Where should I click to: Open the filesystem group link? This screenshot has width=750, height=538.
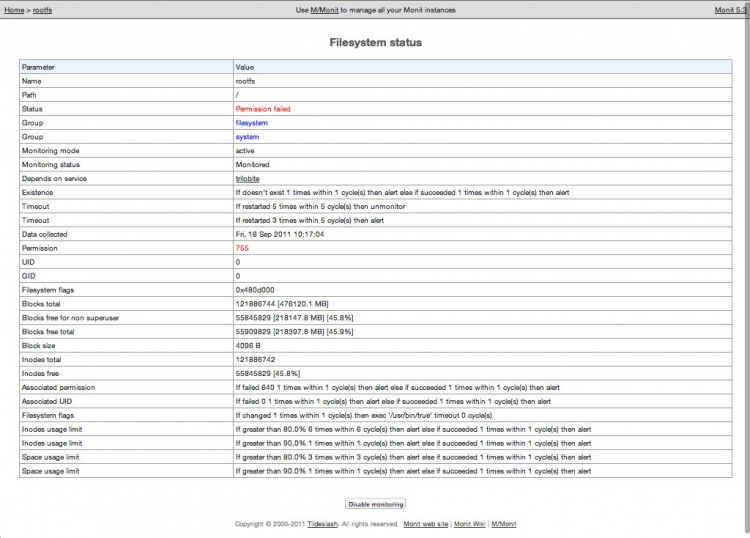point(252,123)
